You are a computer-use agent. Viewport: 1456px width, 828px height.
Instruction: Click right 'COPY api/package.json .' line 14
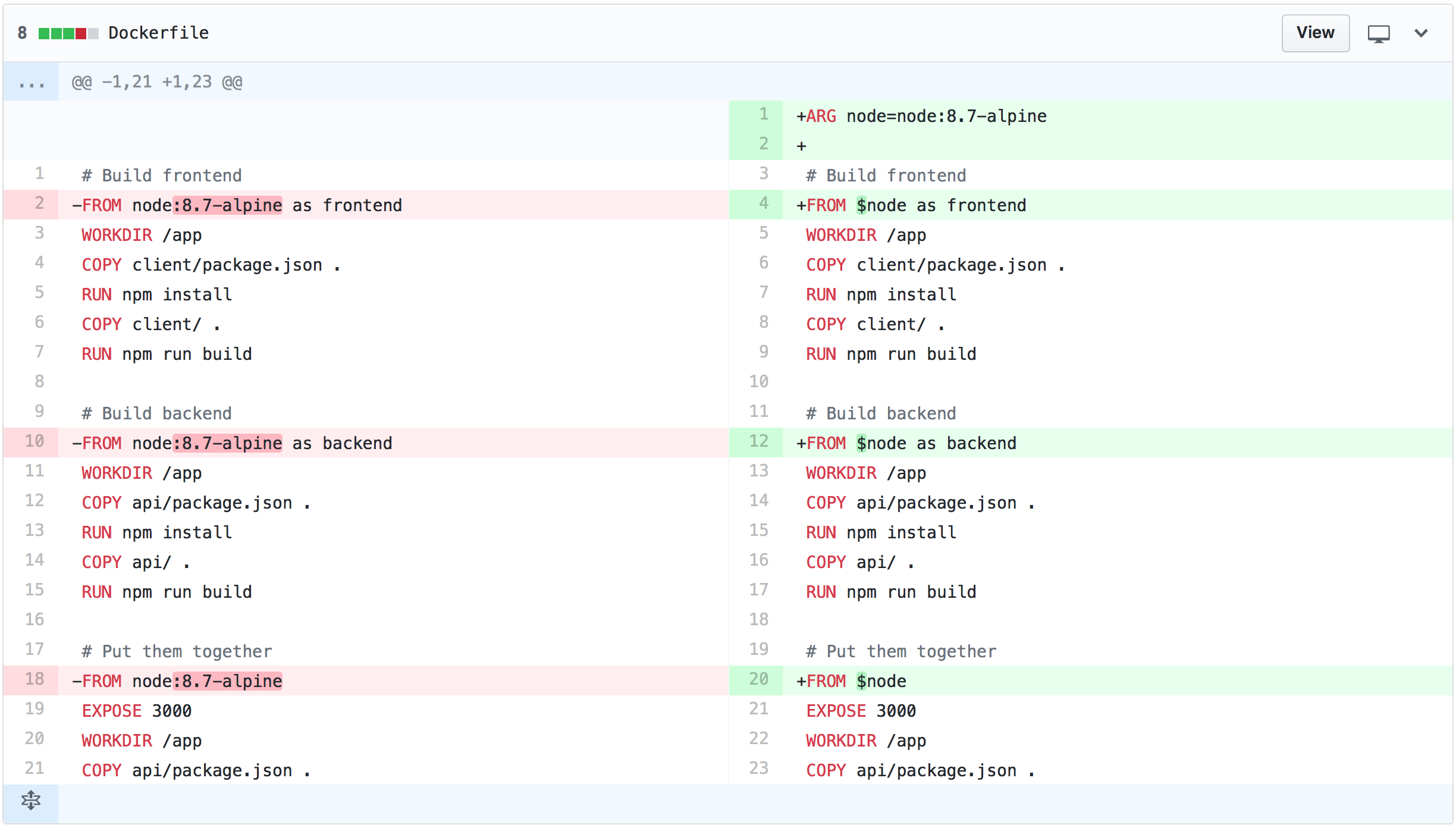pos(921,503)
